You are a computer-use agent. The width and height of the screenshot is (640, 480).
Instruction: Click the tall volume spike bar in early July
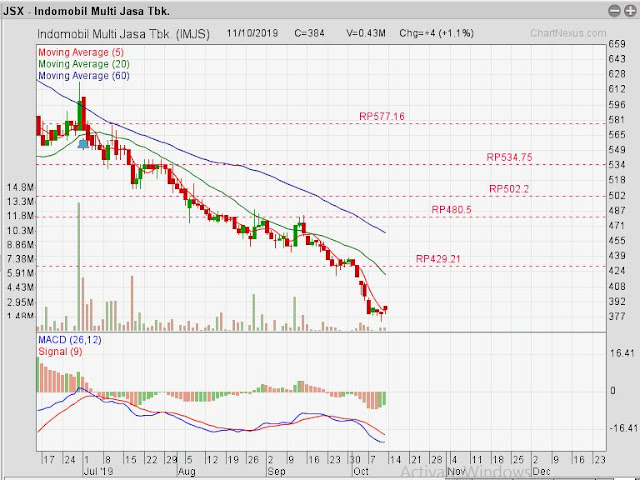click(79, 266)
